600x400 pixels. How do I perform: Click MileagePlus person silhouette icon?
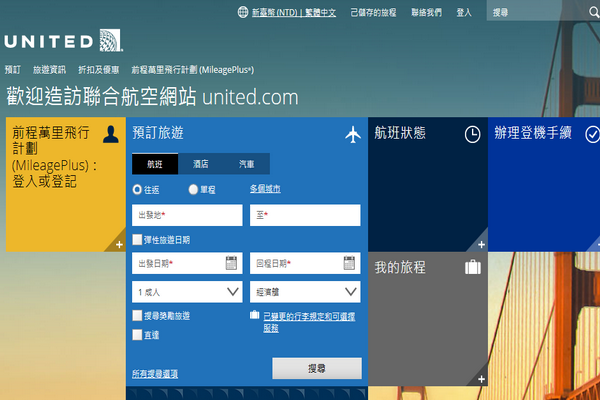click(x=111, y=134)
